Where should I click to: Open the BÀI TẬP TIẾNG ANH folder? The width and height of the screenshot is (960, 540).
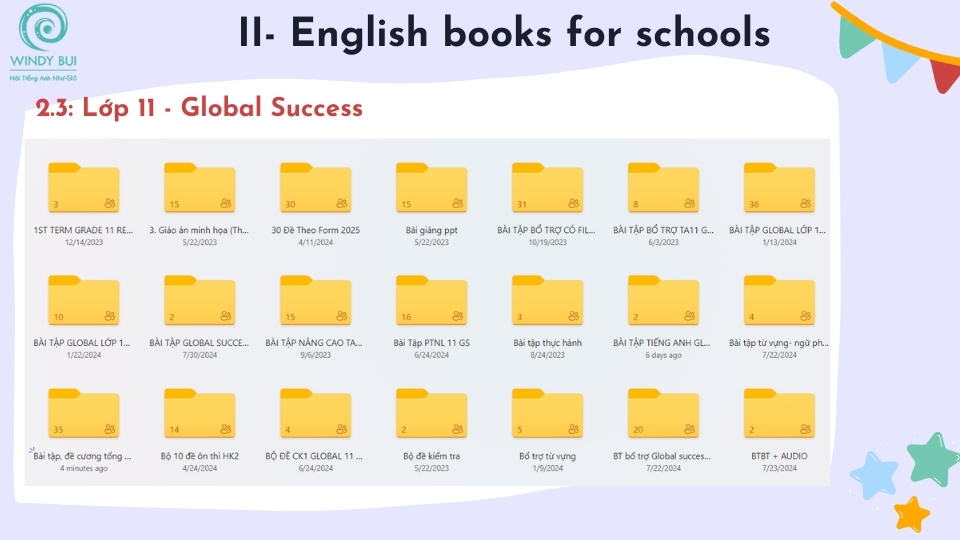pos(663,302)
